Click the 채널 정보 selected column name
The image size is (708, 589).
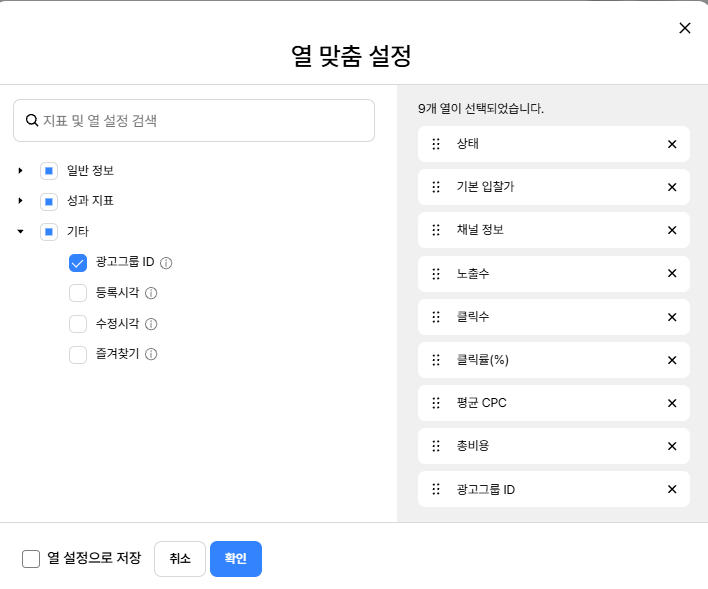tap(480, 230)
